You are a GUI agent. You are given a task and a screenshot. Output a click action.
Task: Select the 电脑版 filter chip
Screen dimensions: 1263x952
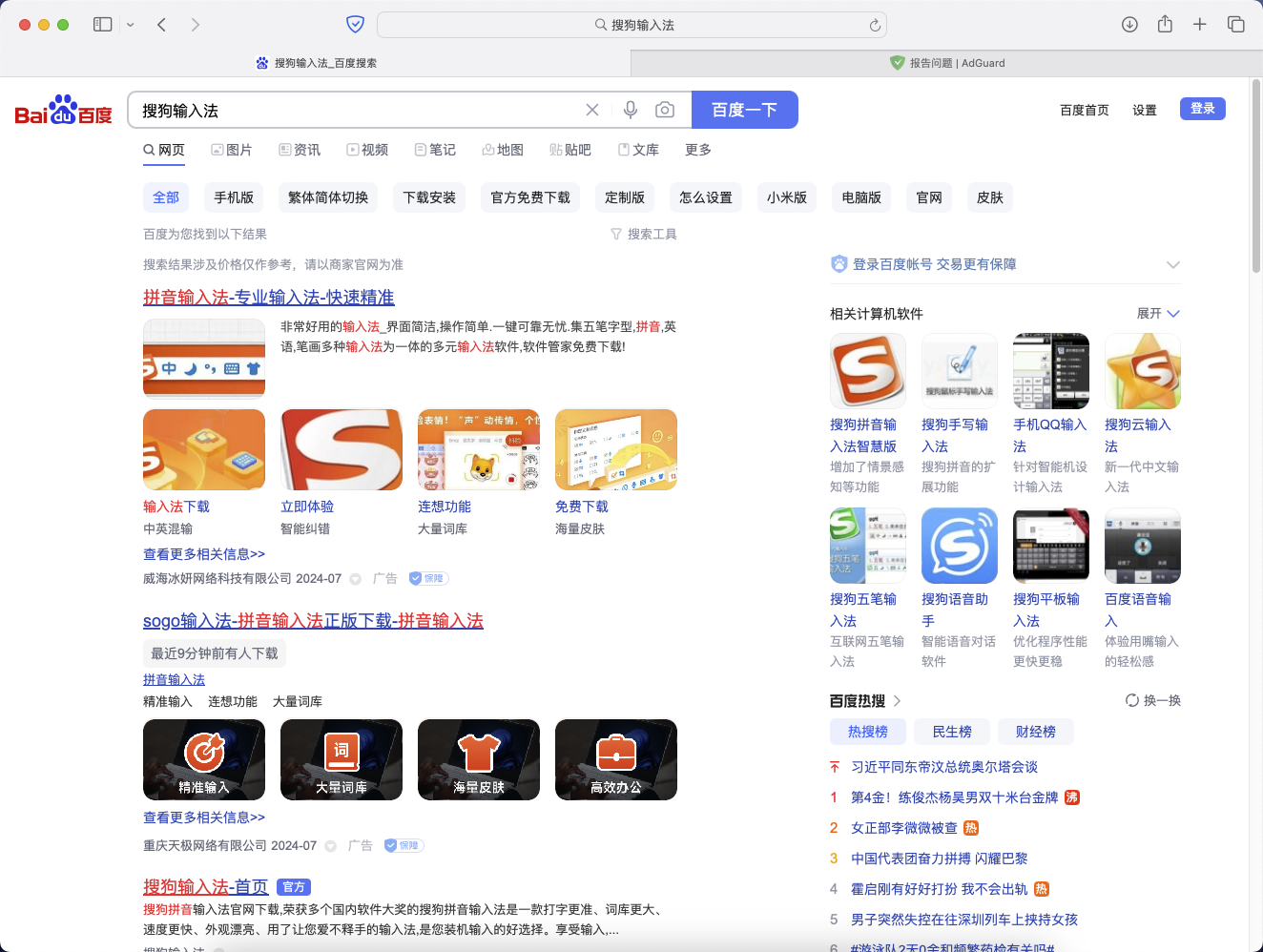click(861, 197)
